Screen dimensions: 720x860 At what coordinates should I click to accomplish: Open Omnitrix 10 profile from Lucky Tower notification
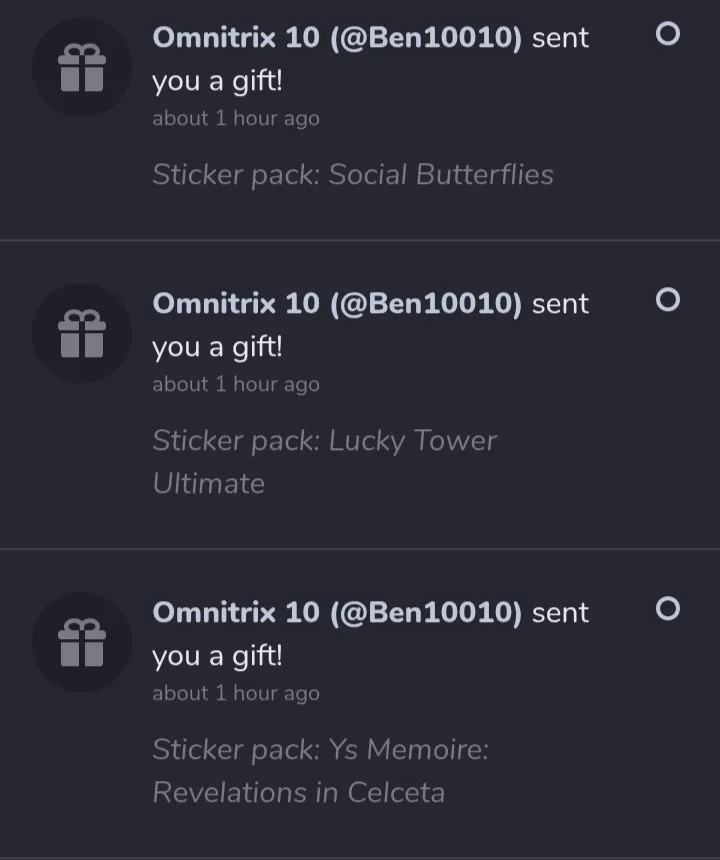tap(336, 303)
